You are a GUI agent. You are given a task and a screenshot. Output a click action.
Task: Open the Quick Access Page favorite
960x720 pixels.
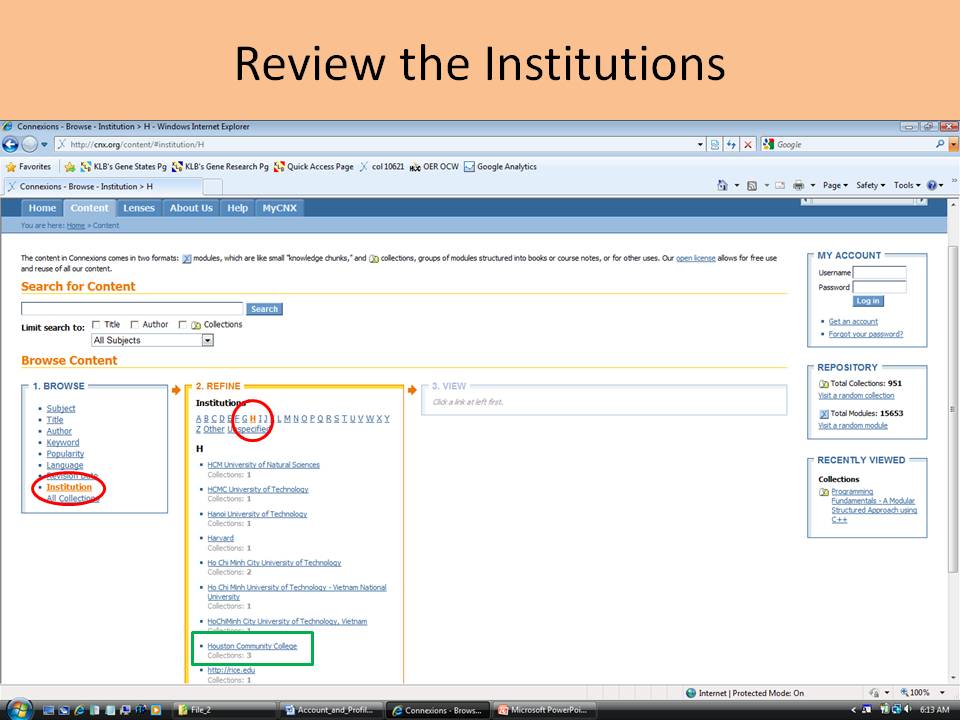pos(314,167)
